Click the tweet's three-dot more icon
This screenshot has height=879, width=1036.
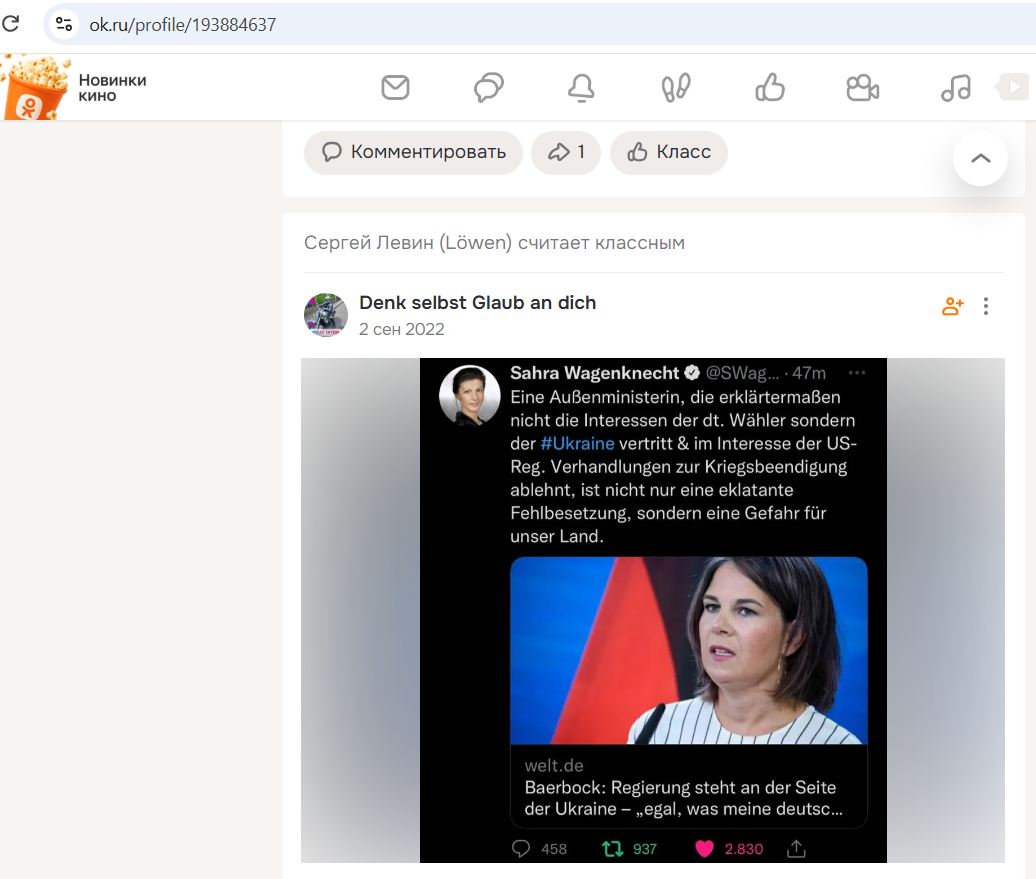[x=857, y=373]
